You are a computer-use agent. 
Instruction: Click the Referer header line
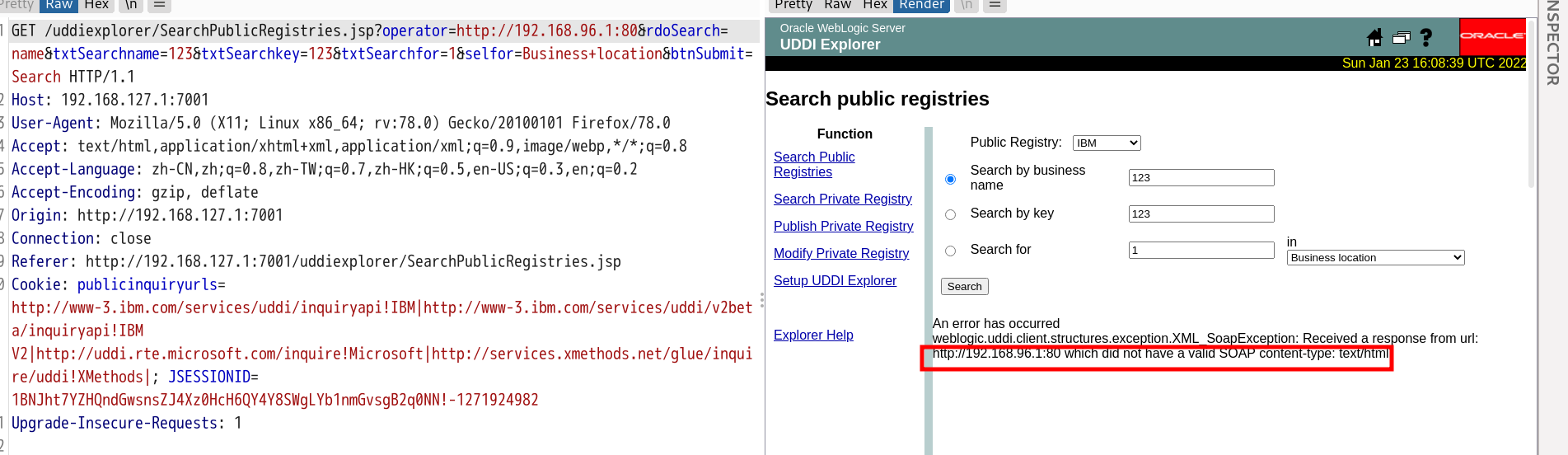[316, 261]
